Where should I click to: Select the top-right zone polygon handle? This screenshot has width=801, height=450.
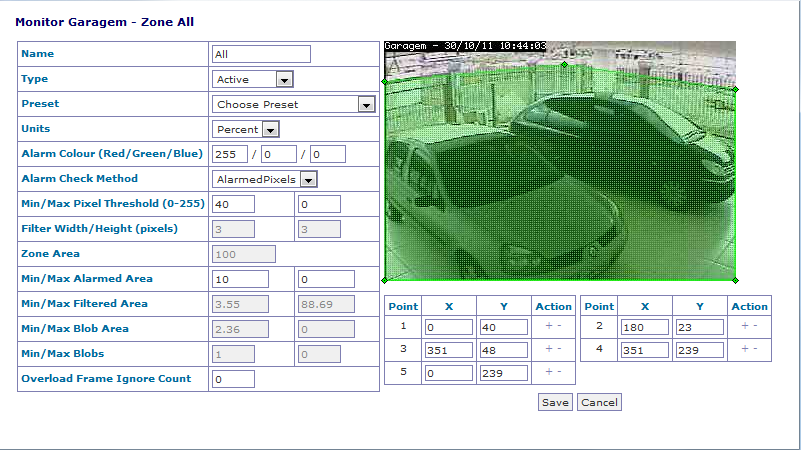coord(736,89)
